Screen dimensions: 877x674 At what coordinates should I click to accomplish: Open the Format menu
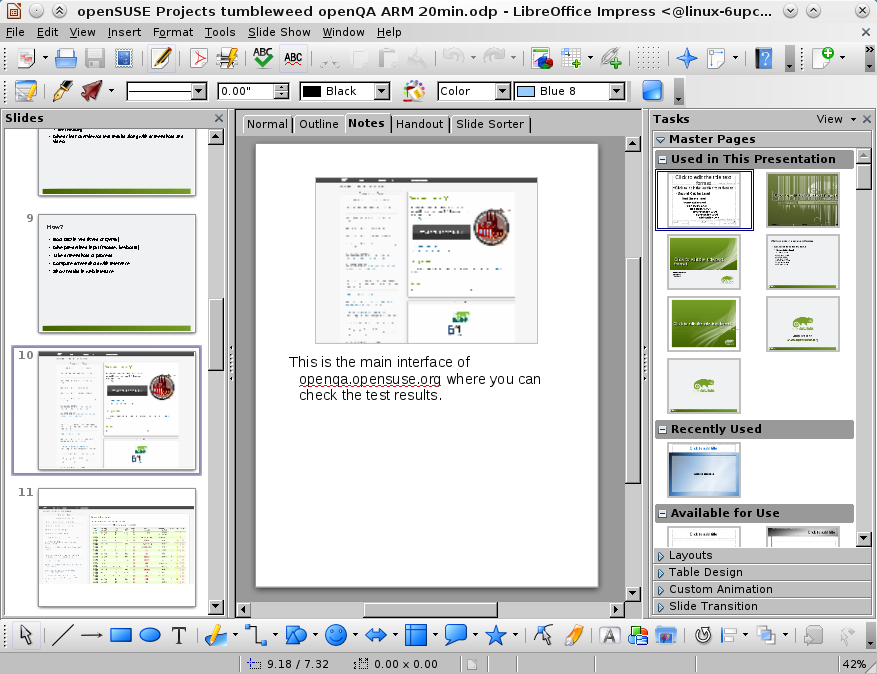coord(173,32)
